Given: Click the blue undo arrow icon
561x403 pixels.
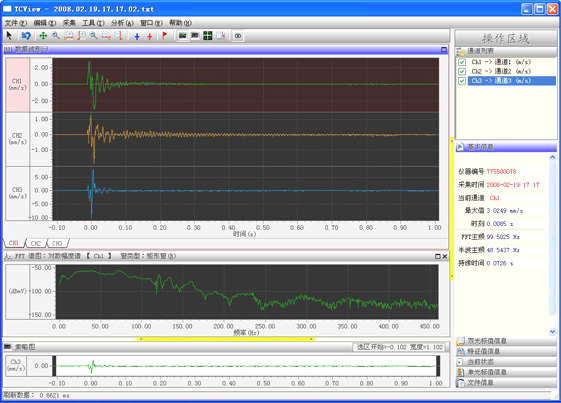Looking at the screenshot, I should point(26,35).
